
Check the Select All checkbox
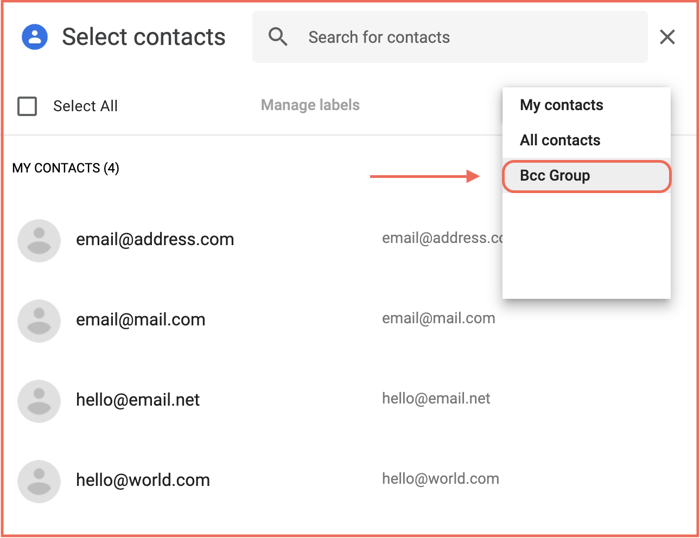click(28, 106)
